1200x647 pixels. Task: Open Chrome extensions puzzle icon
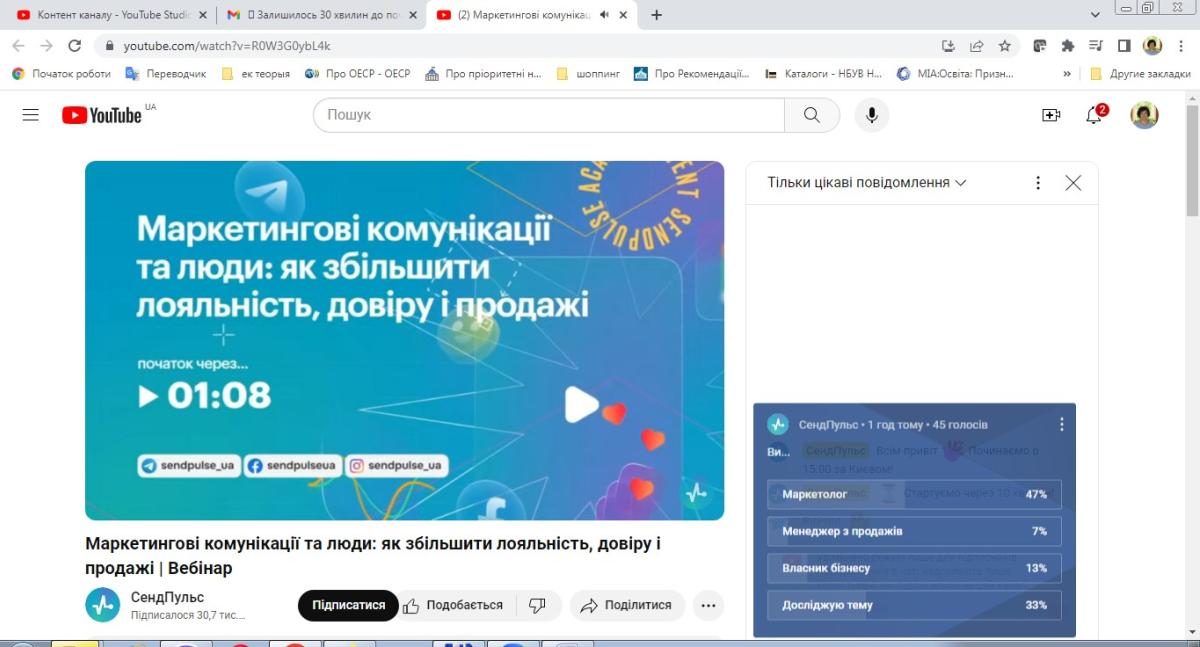pyautogui.click(x=1067, y=45)
